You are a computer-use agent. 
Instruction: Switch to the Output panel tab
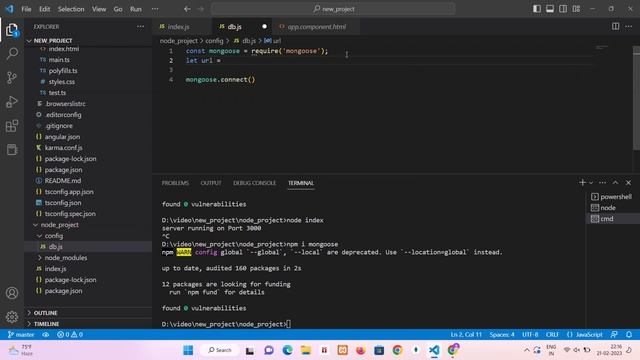211,183
